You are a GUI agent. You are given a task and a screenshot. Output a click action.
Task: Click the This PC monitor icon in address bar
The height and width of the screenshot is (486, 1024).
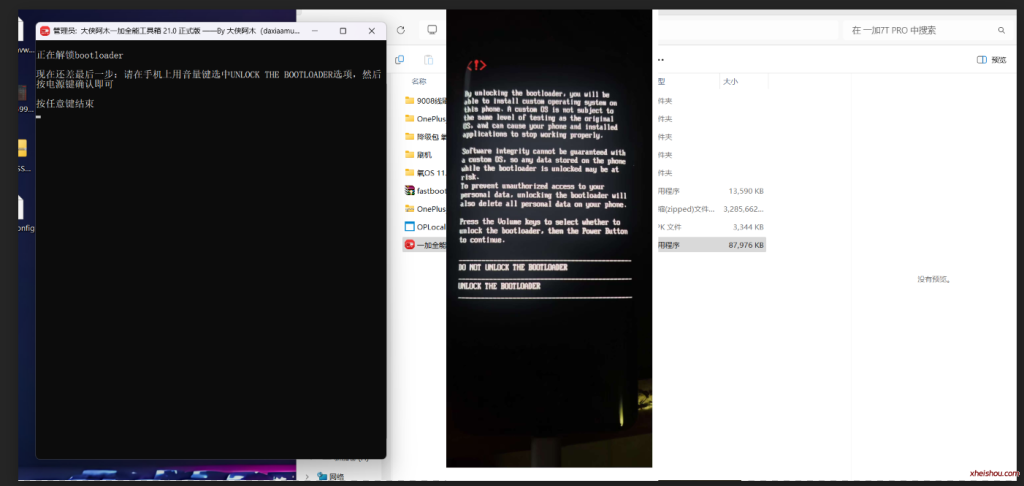click(432, 30)
